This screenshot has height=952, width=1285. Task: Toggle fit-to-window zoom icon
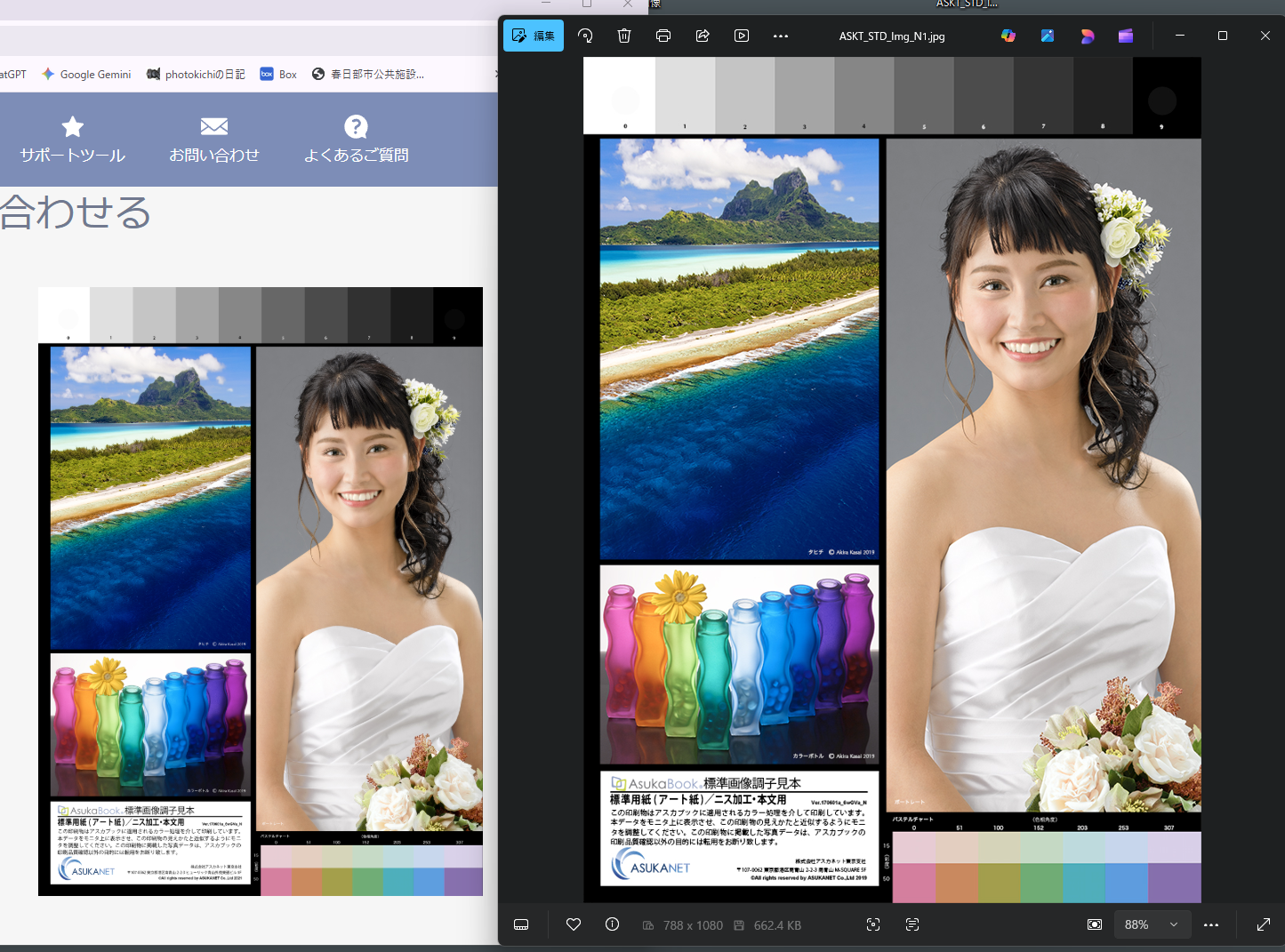point(1095,924)
